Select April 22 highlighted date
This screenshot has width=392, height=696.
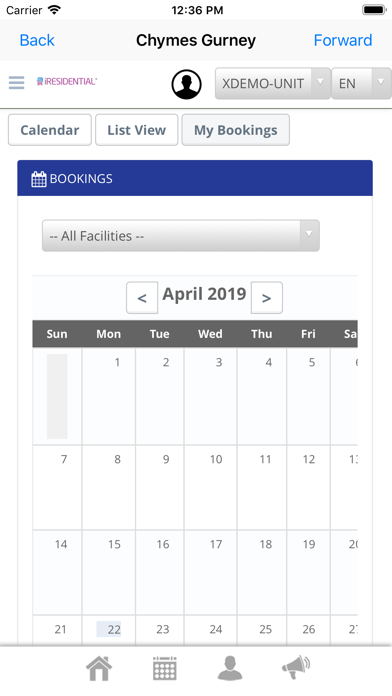[x=109, y=629]
